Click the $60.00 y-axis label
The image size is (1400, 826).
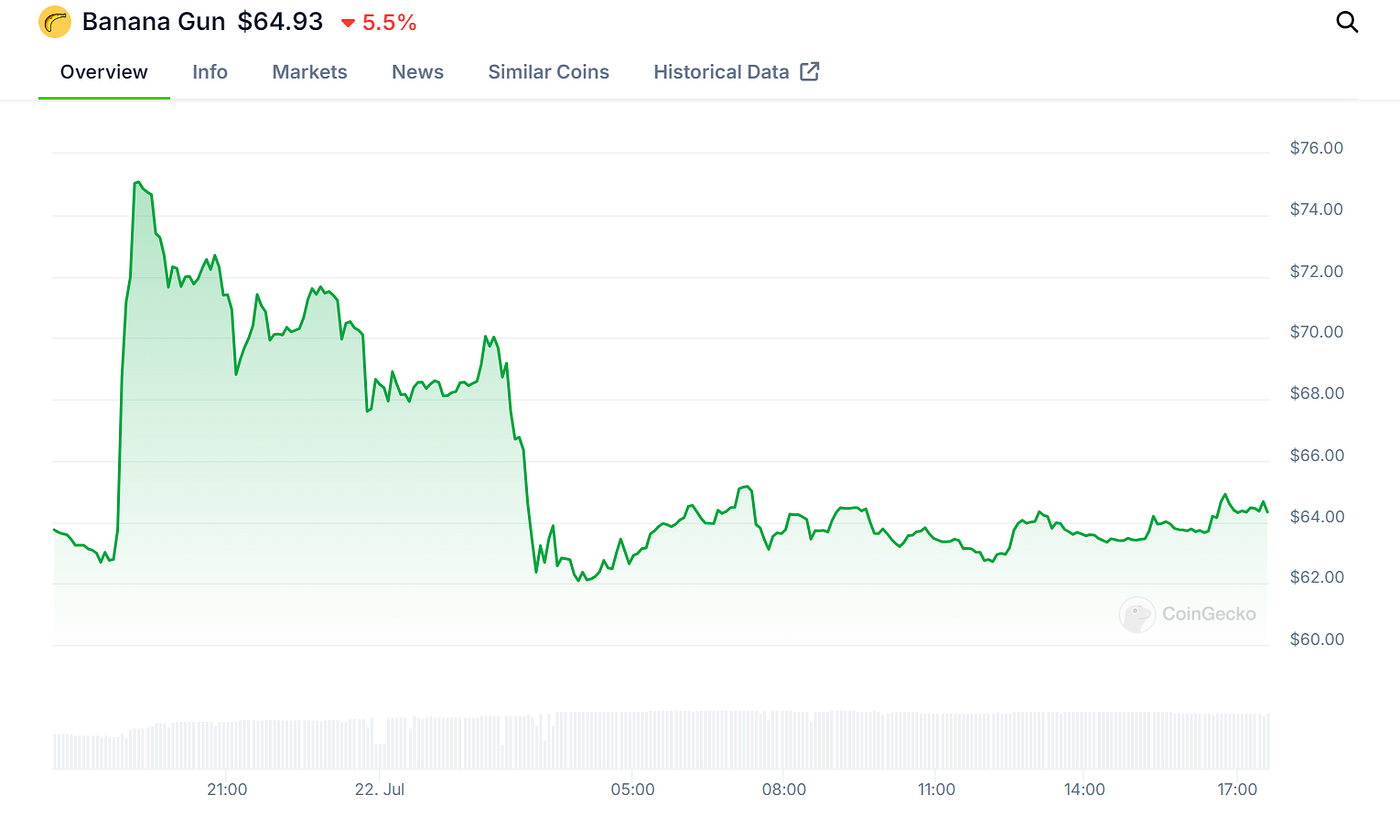(x=1317, y=639)
